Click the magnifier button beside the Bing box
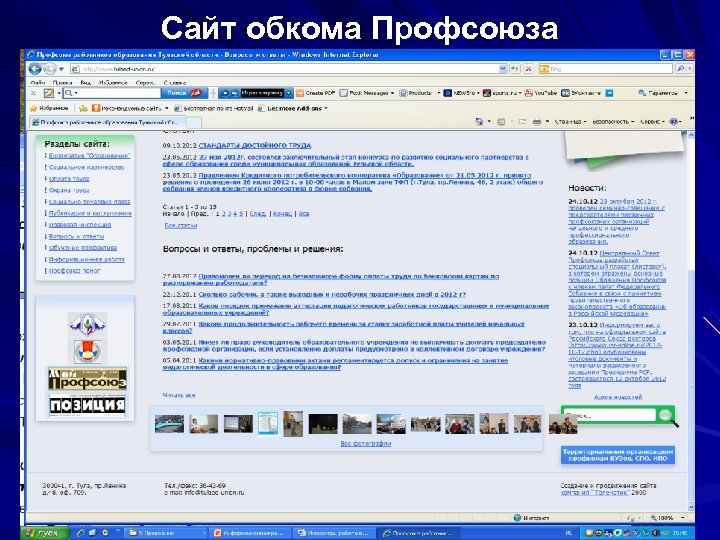This screenshot has width=720, height=540. (680, 69)
